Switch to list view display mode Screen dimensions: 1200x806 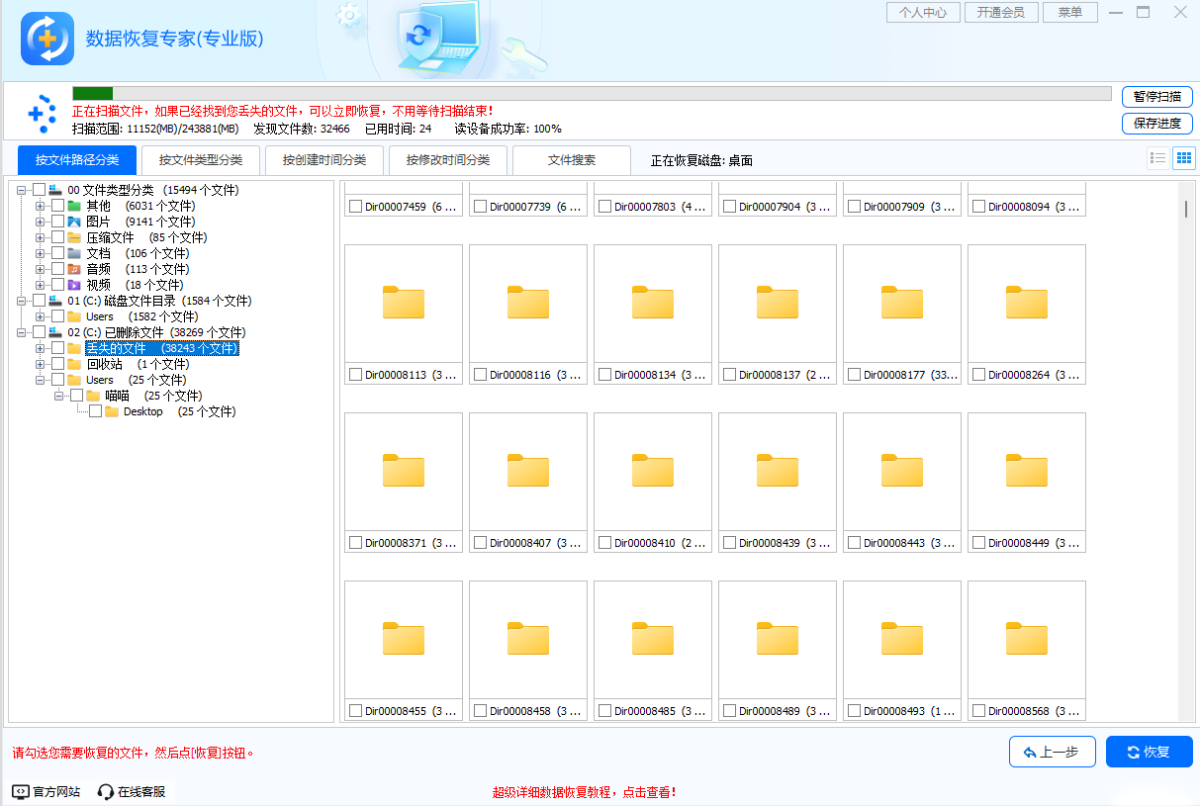click(1158, 157)
